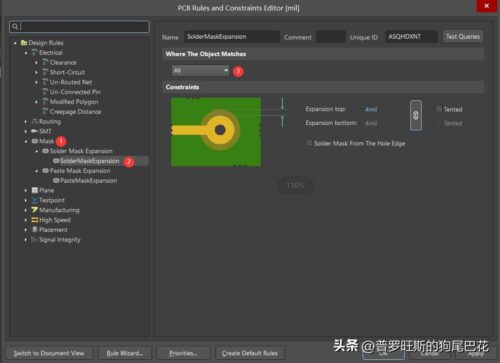The height and width of the screenshot is (363, 500).
Task: Click the solder mask pad preview image
Action: tap(216, 132)
